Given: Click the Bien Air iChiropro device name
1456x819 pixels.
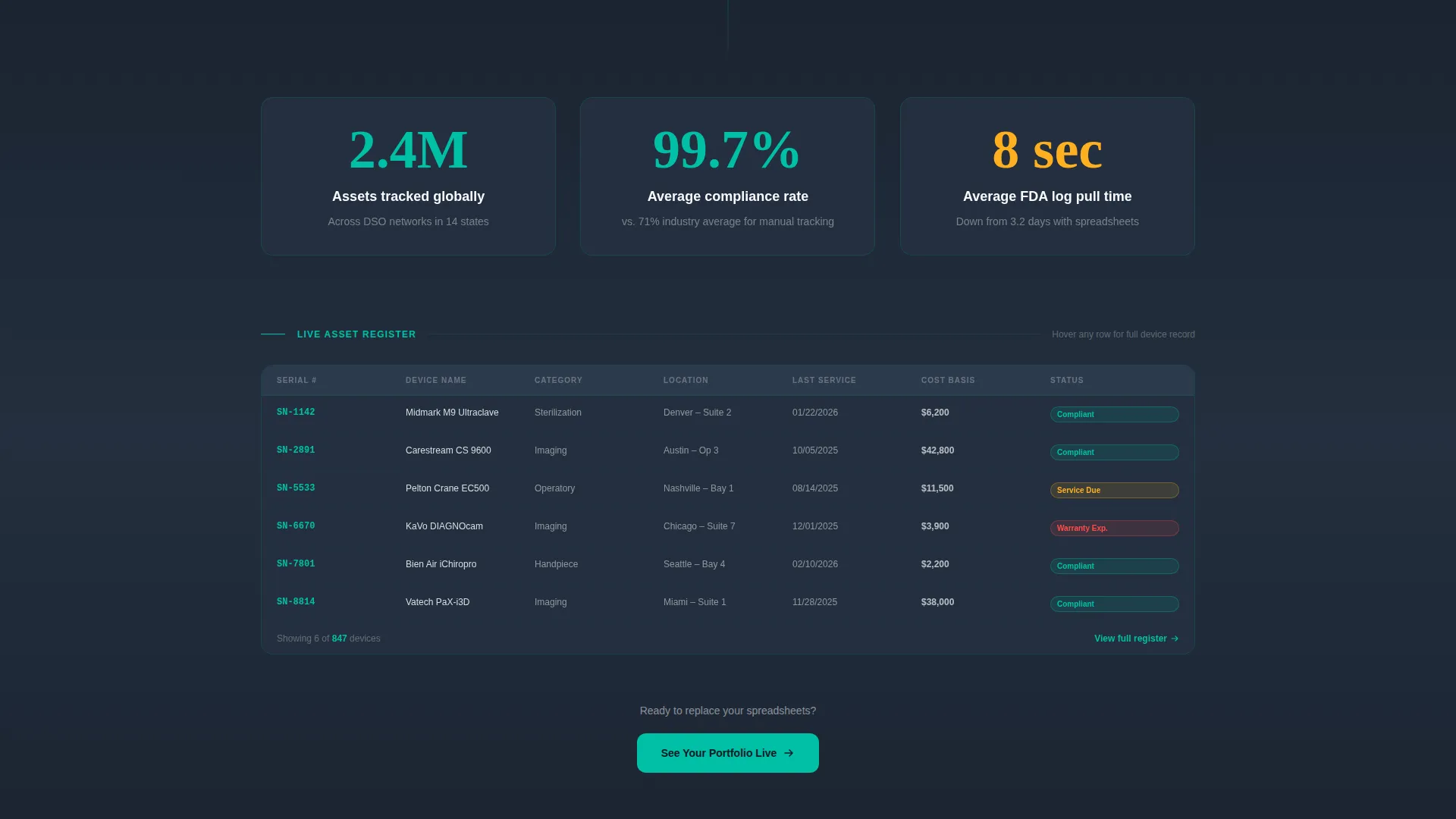Looking at the screenshot, I should 441,564.
